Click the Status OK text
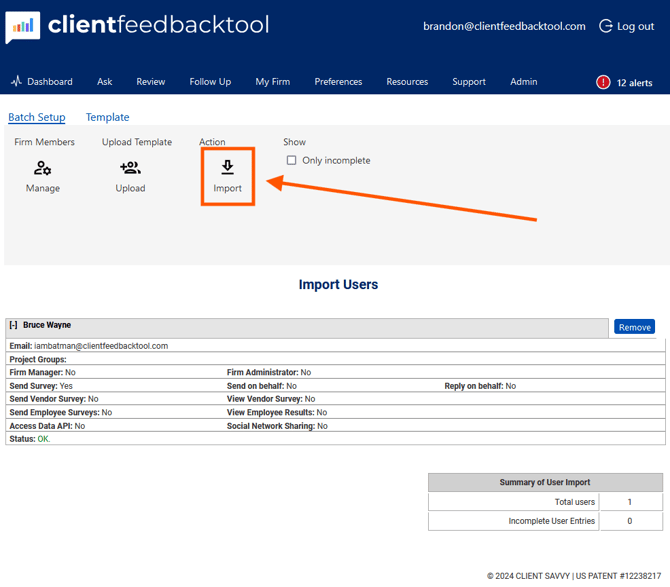This screenshot has width=670, height=587. click(x=29, y=439)
